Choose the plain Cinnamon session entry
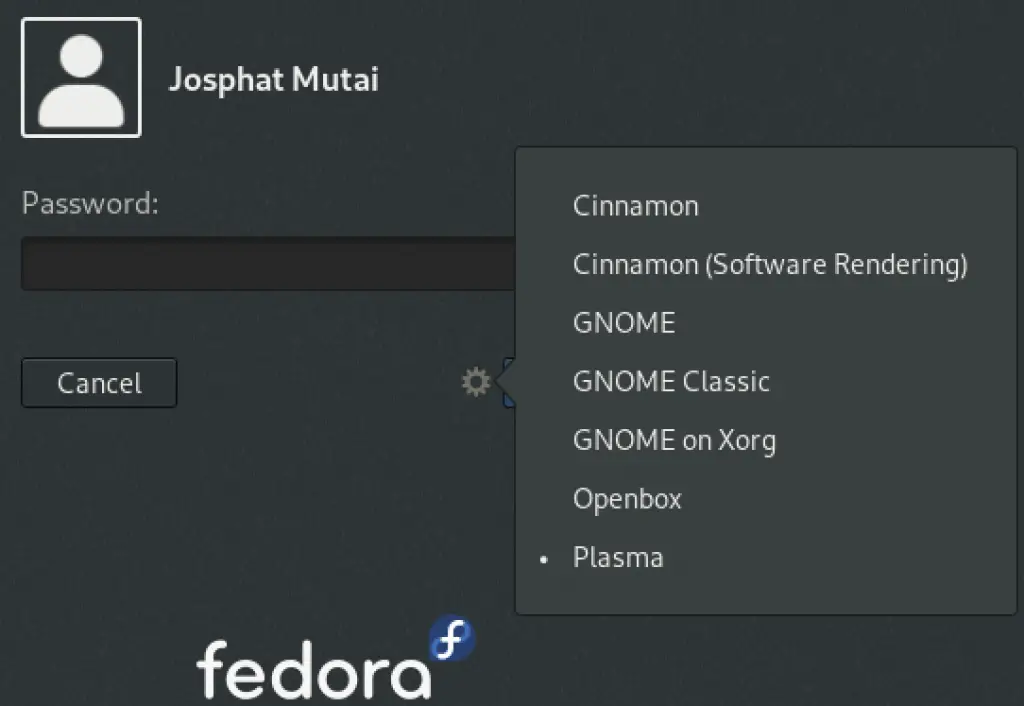 pyautogui.click(x=635, y=206)
